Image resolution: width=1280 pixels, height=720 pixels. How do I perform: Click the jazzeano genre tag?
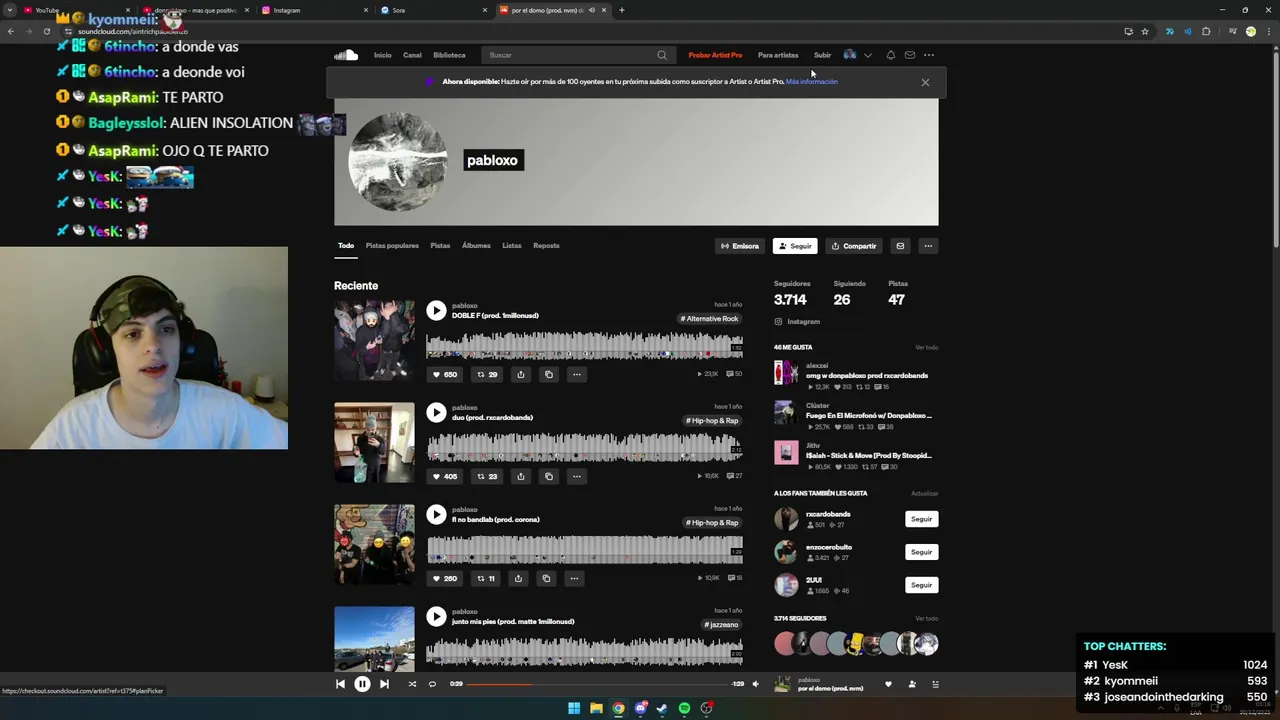point(722,625)
